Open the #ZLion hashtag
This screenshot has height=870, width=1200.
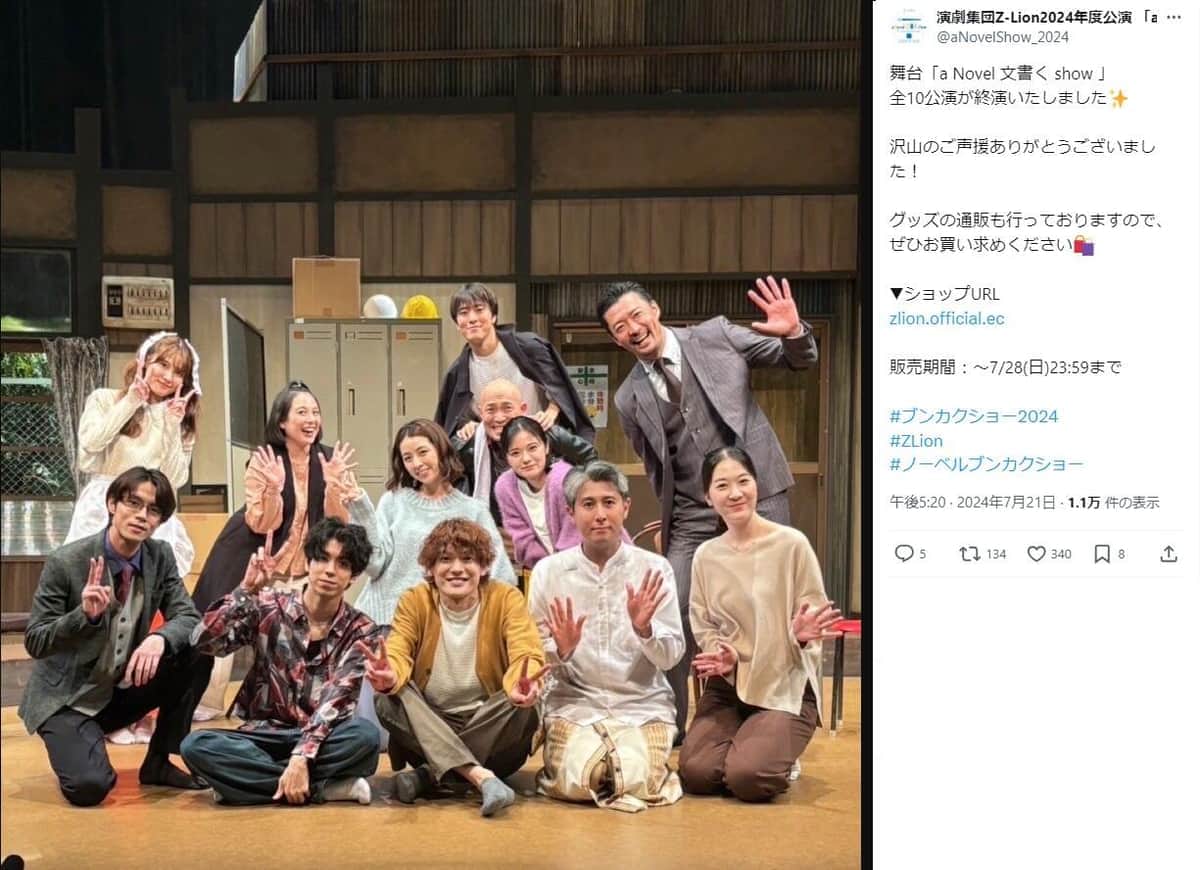pyautogui.click(x=916, y=440)
